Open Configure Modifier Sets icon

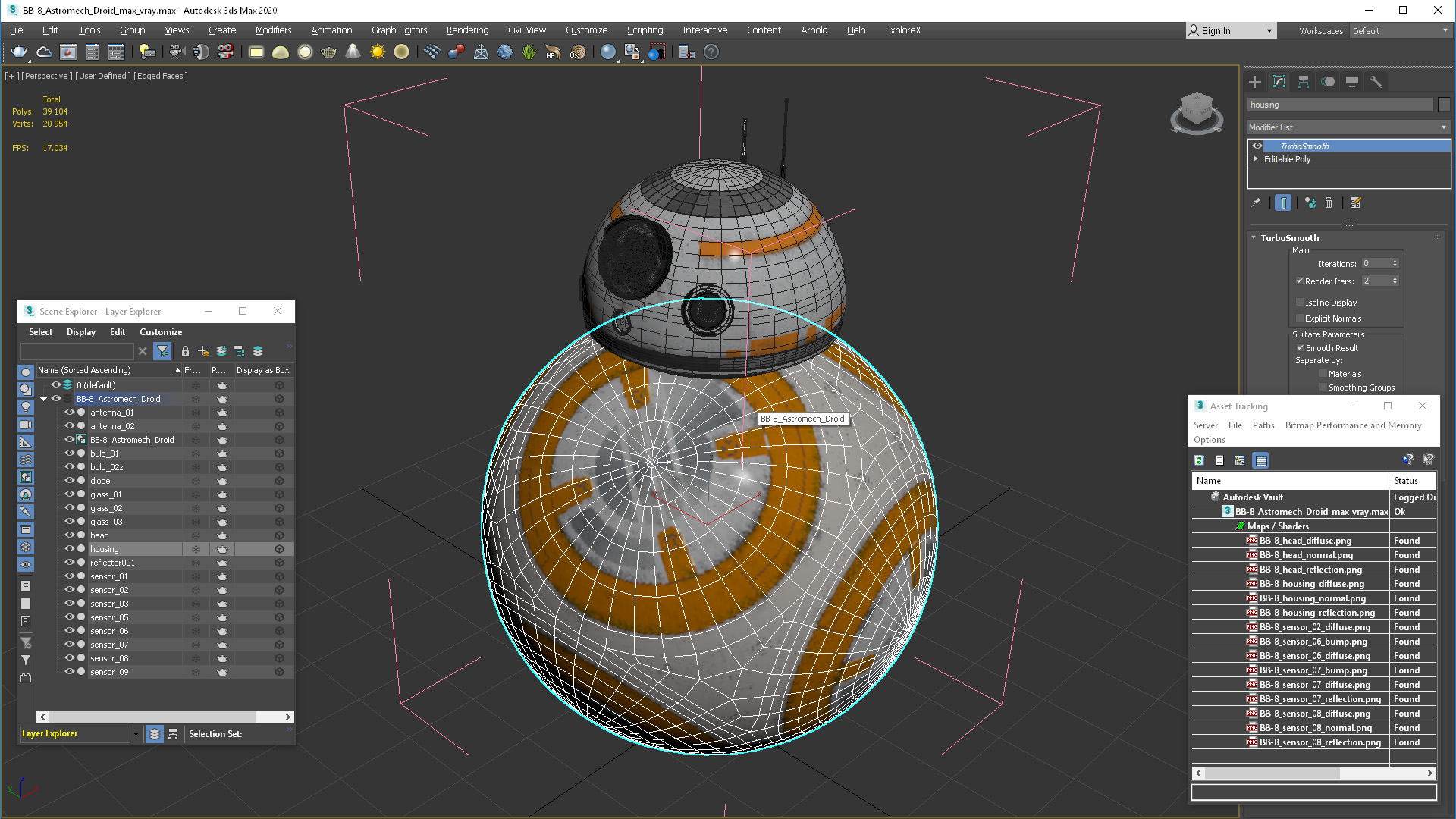tap(1356, 202)
